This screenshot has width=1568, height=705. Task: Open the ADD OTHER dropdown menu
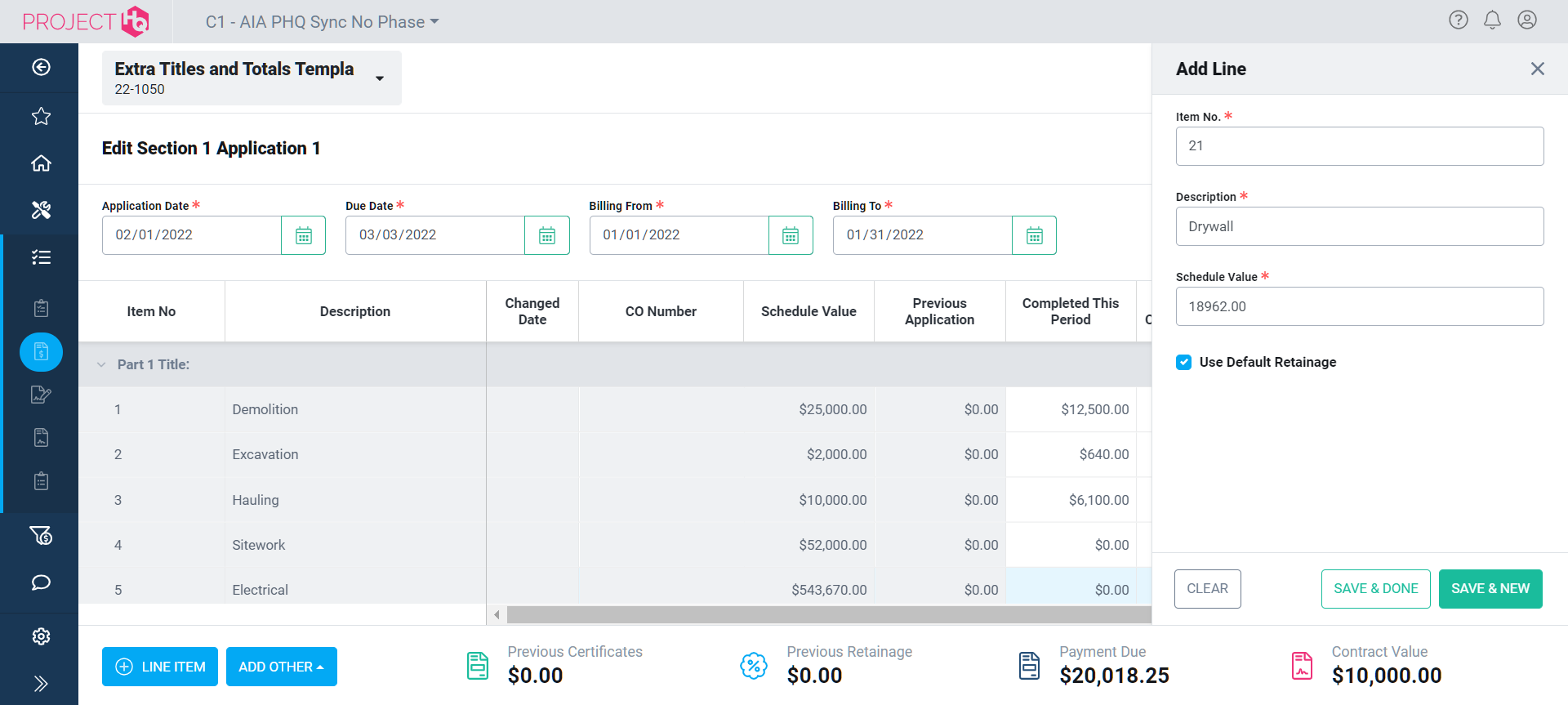coord(281,667)
